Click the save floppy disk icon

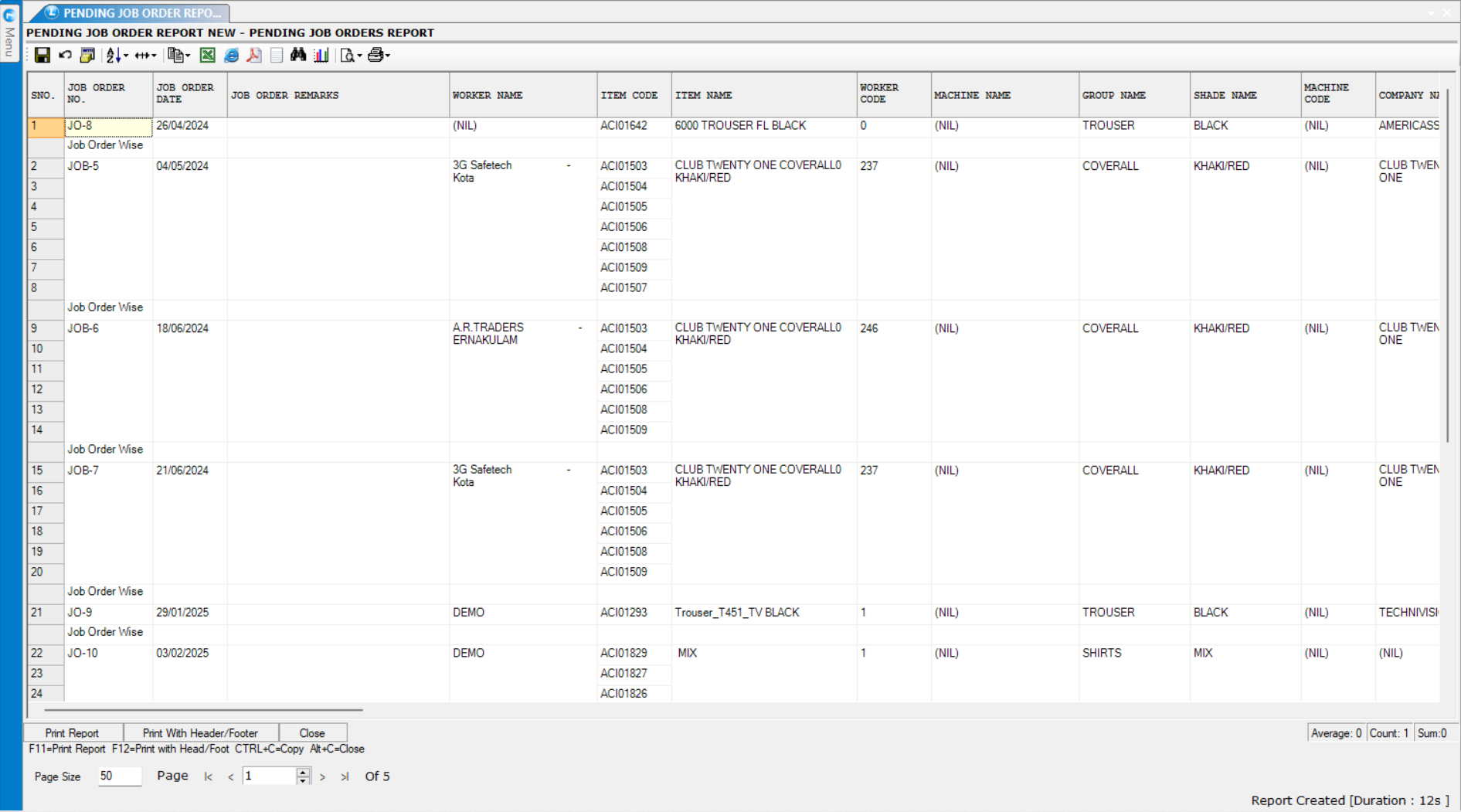42,55
